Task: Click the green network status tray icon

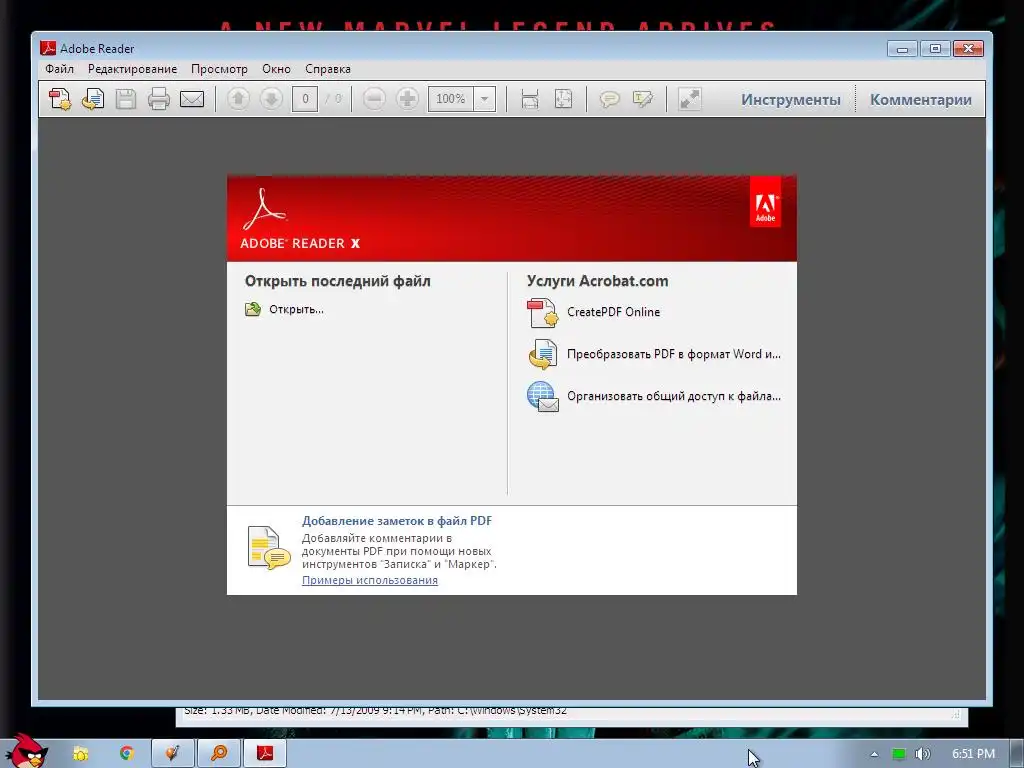Action: click(899, 754)
